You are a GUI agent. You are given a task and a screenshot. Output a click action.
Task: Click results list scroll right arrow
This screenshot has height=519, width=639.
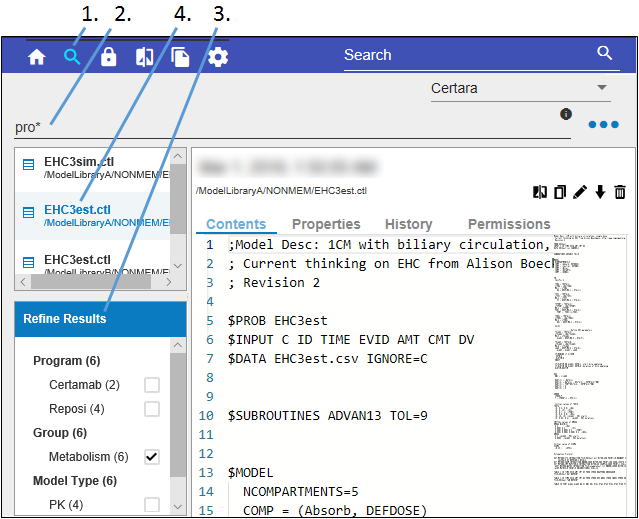pos(168,282)
